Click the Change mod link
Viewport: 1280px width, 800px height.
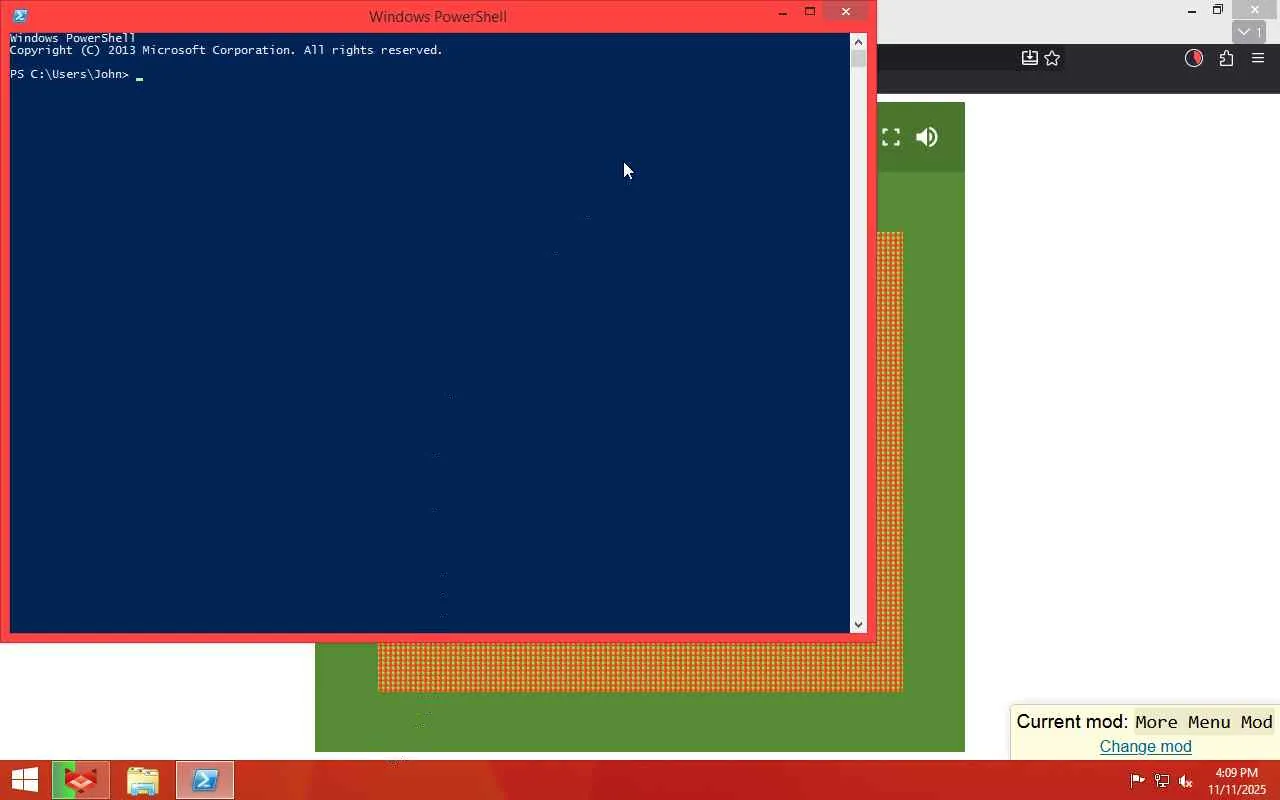tap(1145, 746)
